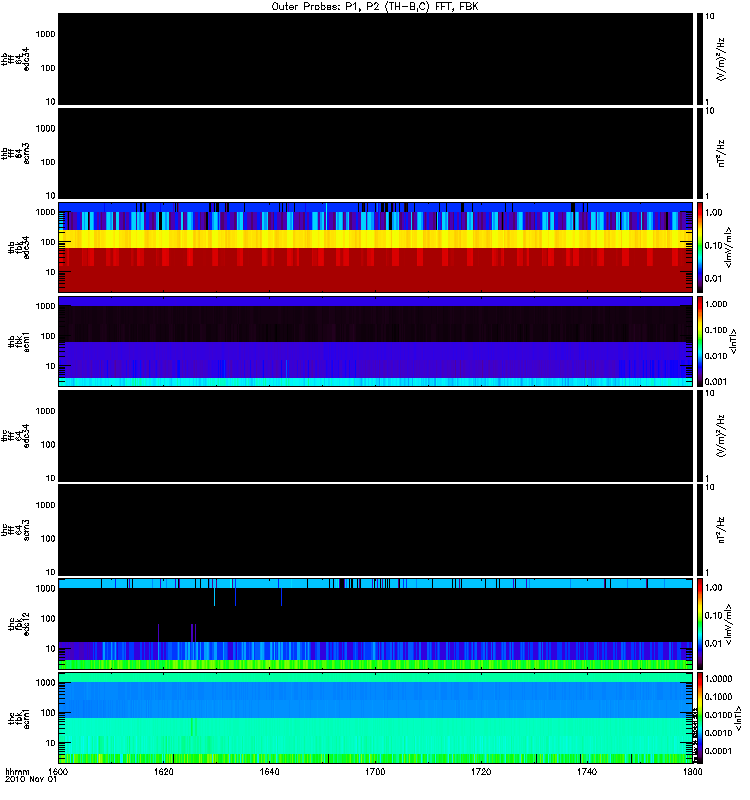Click the 'thb fff 64 edc34' y-axis title
750x800 pixels.
[x=15, y=59]
